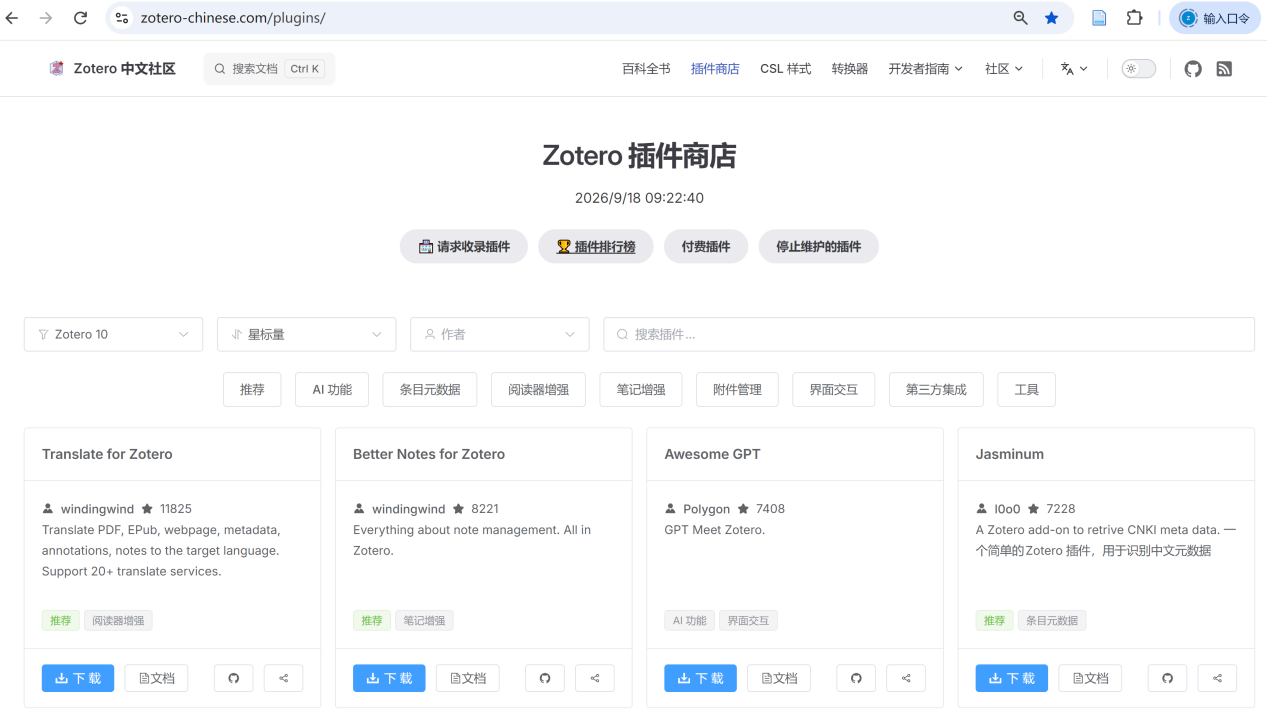Click the browser address bar URL

pyautogui.click(x=233, y=18)
